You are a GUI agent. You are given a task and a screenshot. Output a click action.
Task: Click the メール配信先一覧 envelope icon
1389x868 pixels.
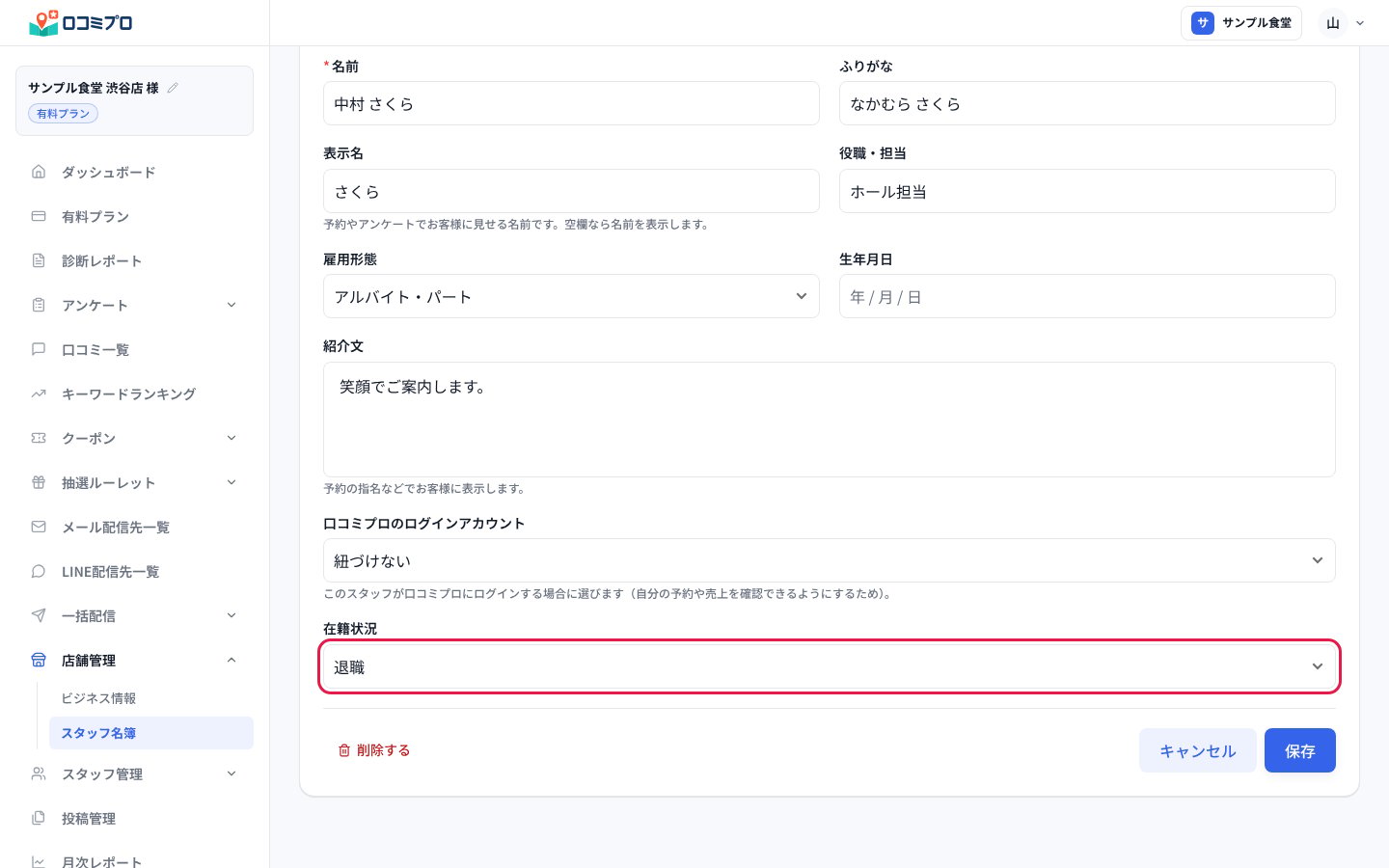point(39,527)
